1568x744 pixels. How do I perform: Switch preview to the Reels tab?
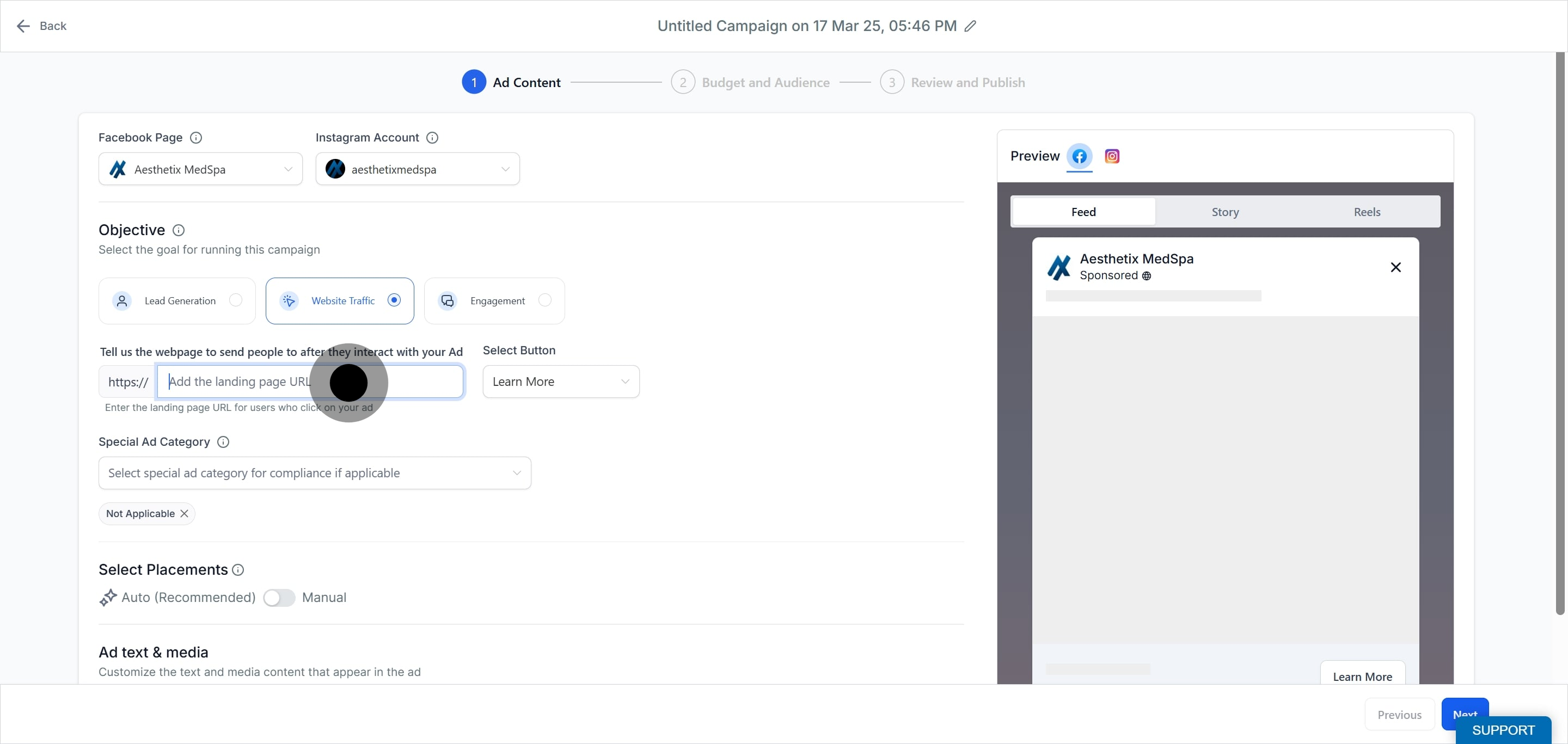(1367, 212)
